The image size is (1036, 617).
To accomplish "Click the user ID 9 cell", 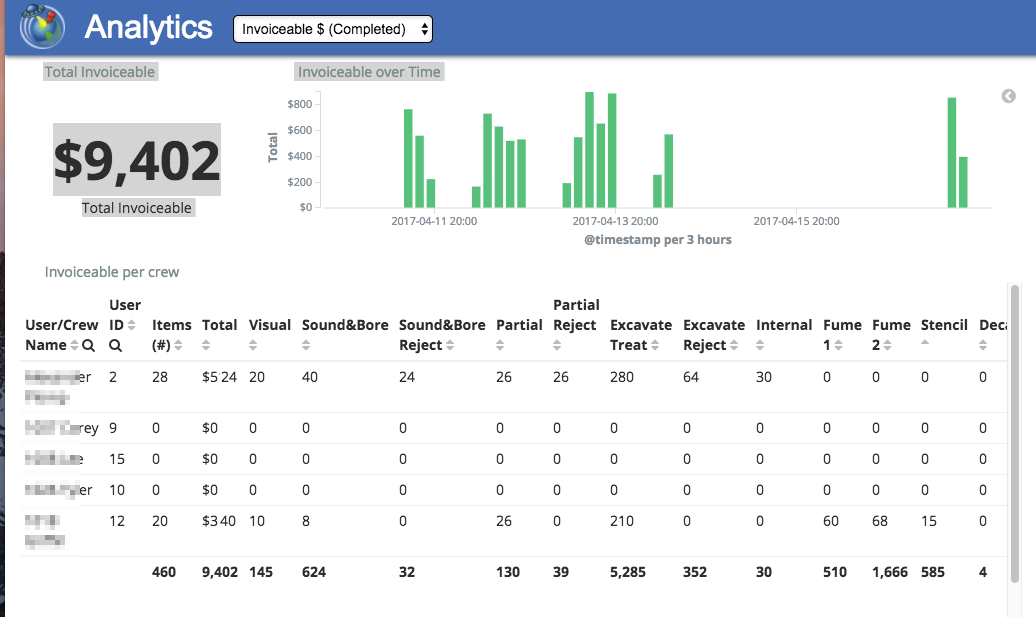I will point(113,428).
